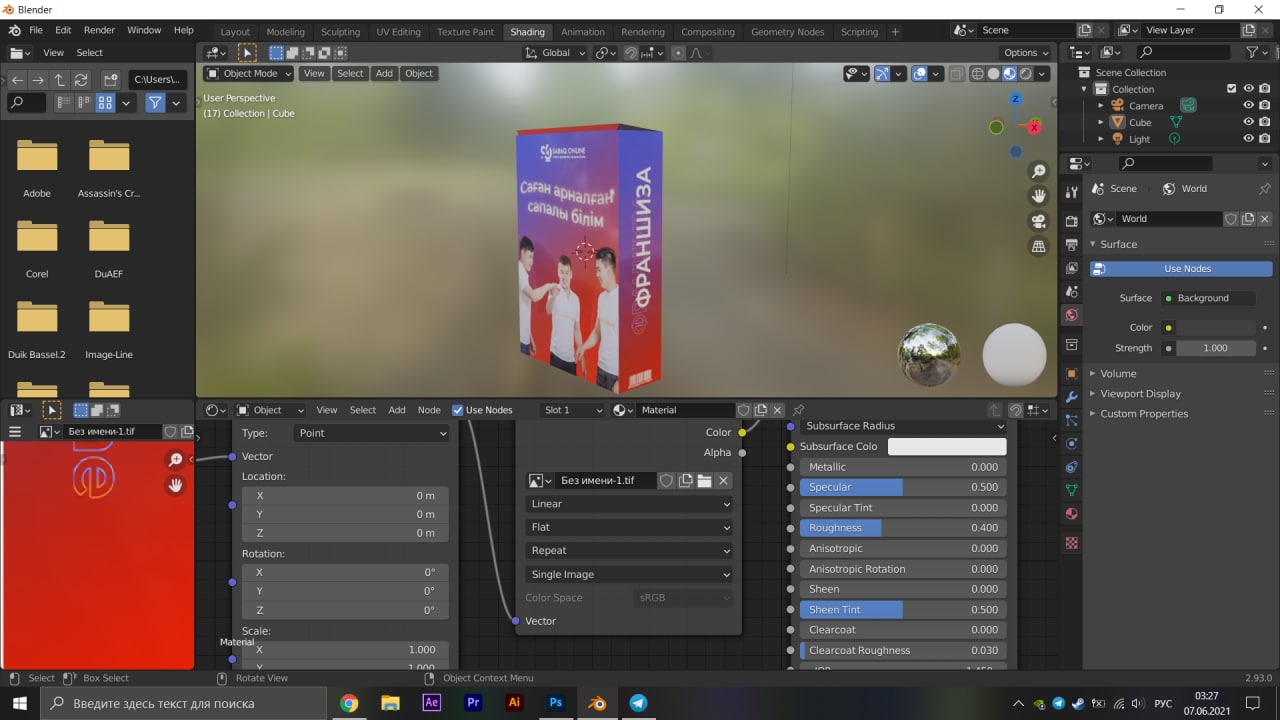Expand the Viewport Display panel

pyautogui.click(x=1140, y=394)
